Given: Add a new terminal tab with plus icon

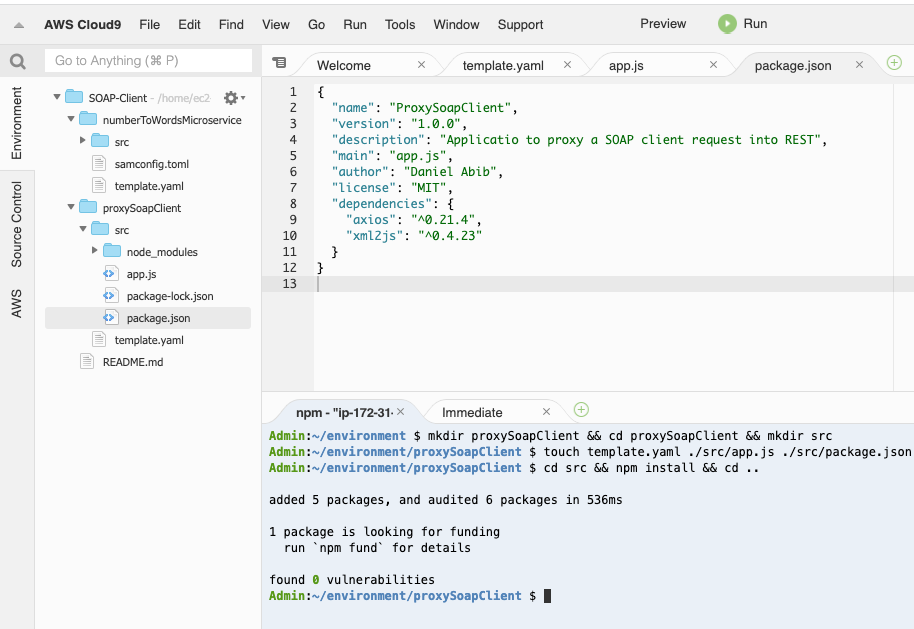Looking at the screenshot, I should coord(581,410).
